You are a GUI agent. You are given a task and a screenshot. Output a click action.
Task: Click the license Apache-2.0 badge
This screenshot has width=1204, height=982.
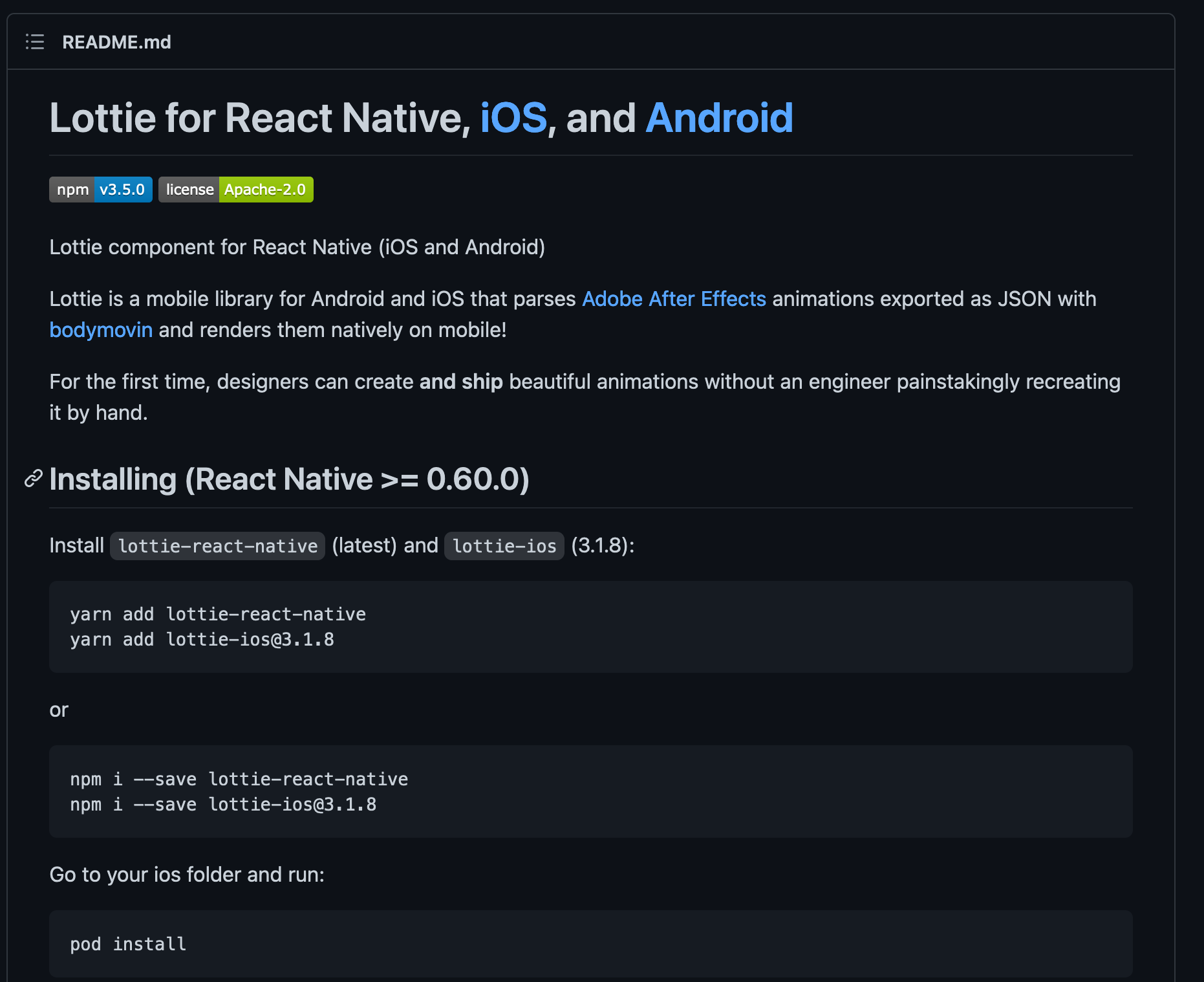pos(236,190)
